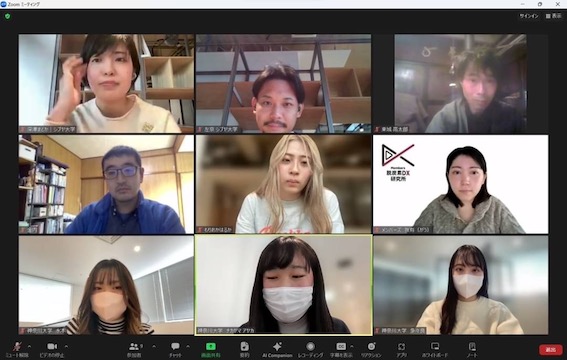Start green Share Screen

click(210, 350)
